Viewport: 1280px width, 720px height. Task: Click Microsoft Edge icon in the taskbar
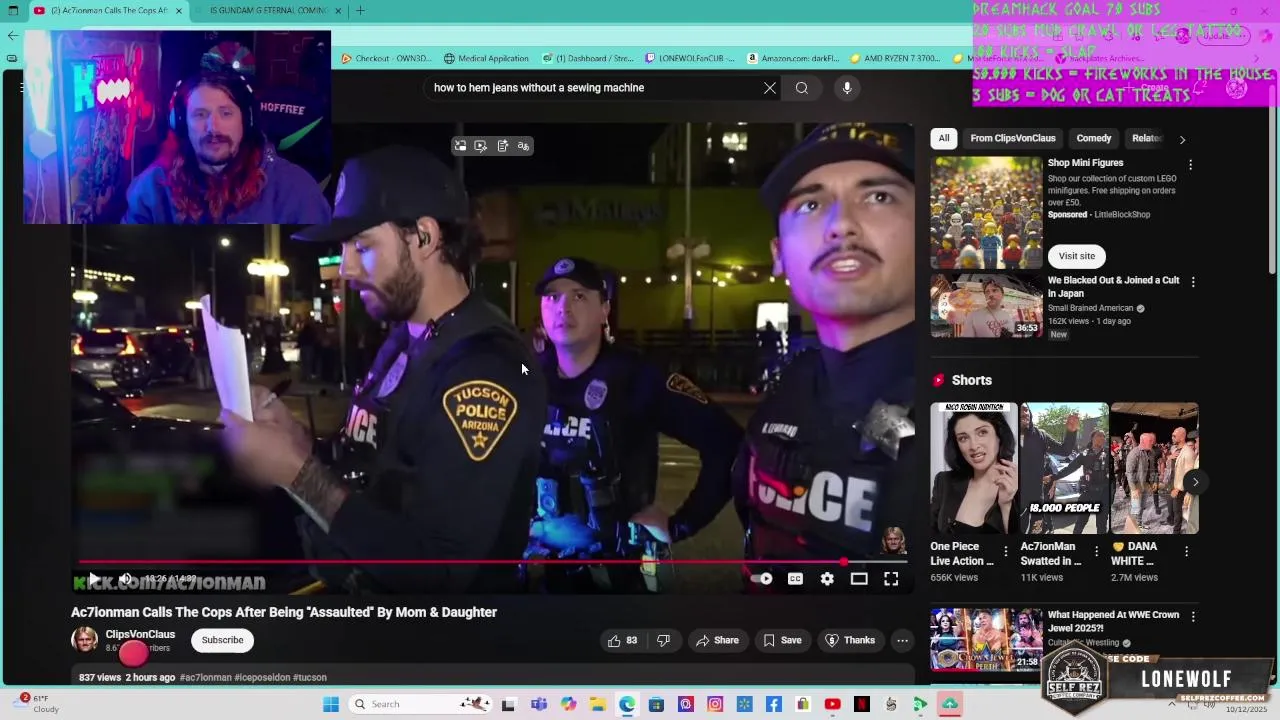[x=627, y=704]
